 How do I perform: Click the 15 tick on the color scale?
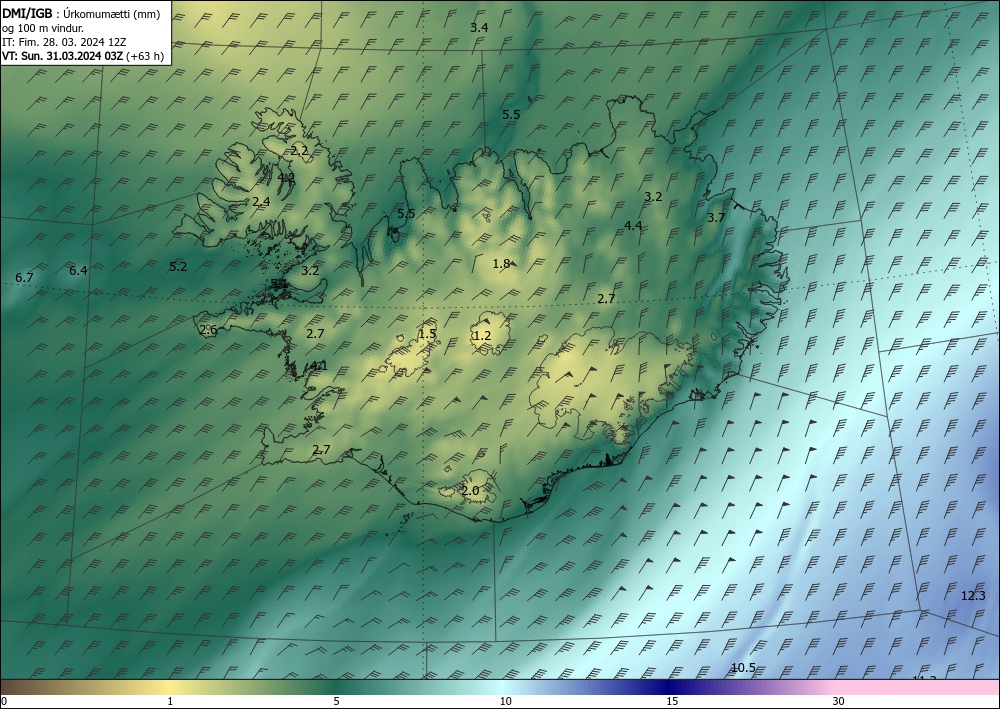pyautogui.click(x=672, y=701)
